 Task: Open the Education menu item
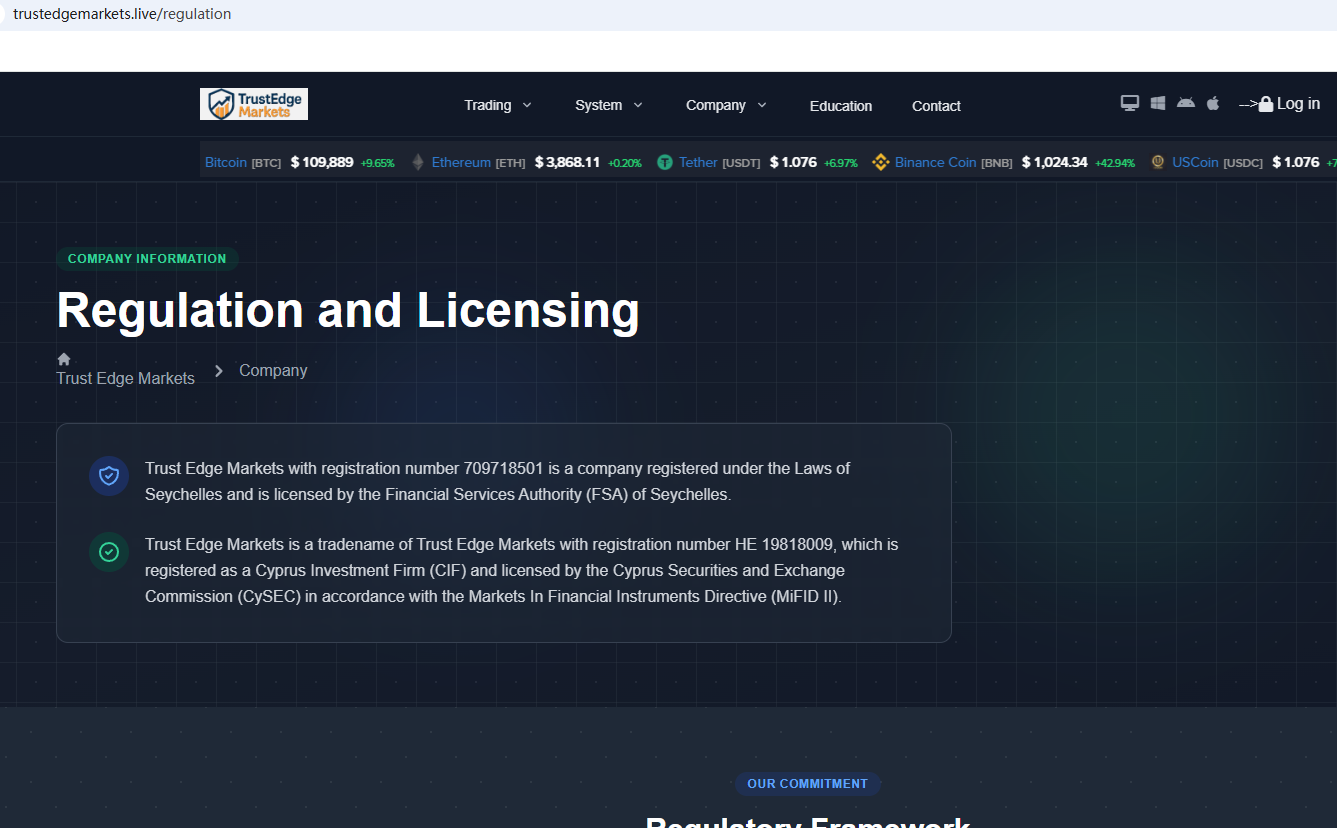(841, 106)
